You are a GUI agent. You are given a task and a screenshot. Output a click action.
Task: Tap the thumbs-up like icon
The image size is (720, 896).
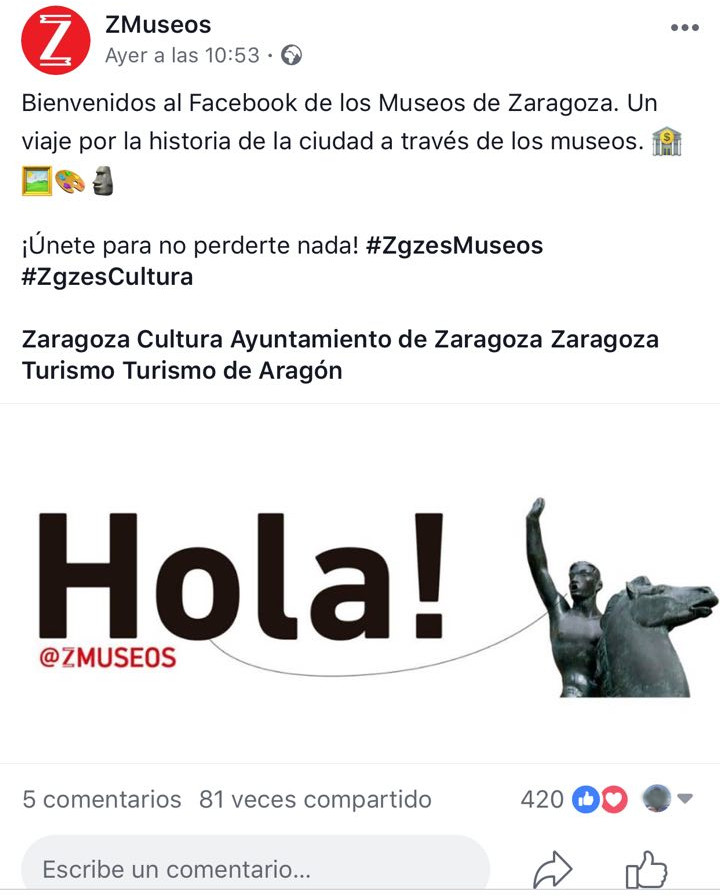(x=646, y=870)
